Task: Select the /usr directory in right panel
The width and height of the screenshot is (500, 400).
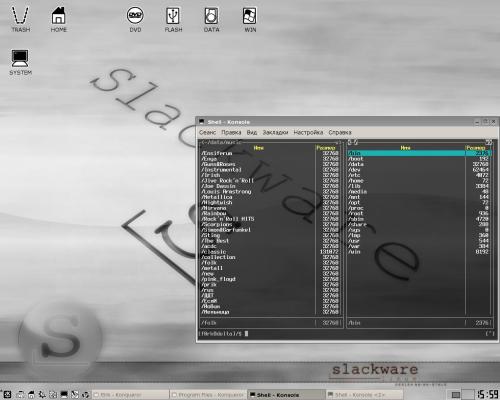Action: click(419, 241)
